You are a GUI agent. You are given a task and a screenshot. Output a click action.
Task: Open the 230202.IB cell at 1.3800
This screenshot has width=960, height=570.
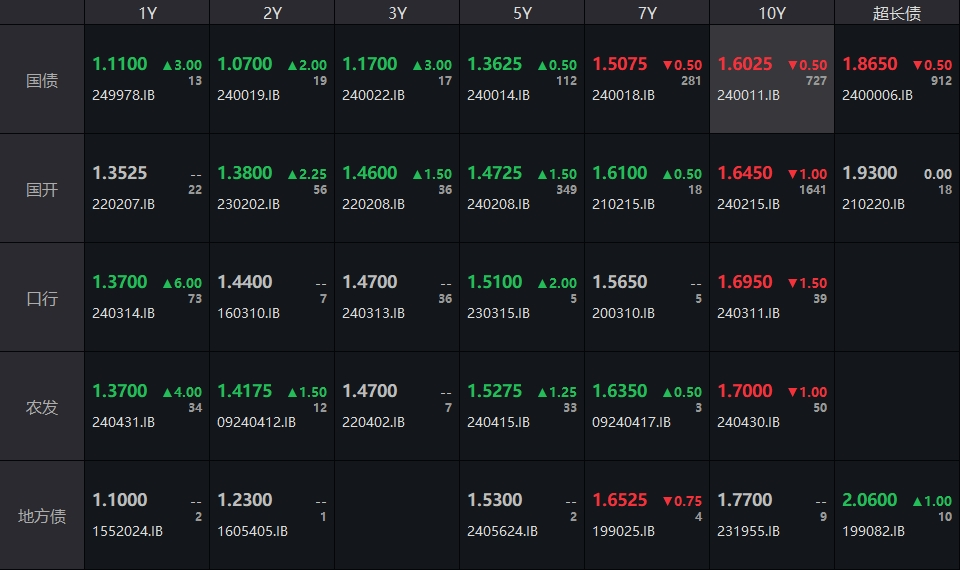pos(272,188)
